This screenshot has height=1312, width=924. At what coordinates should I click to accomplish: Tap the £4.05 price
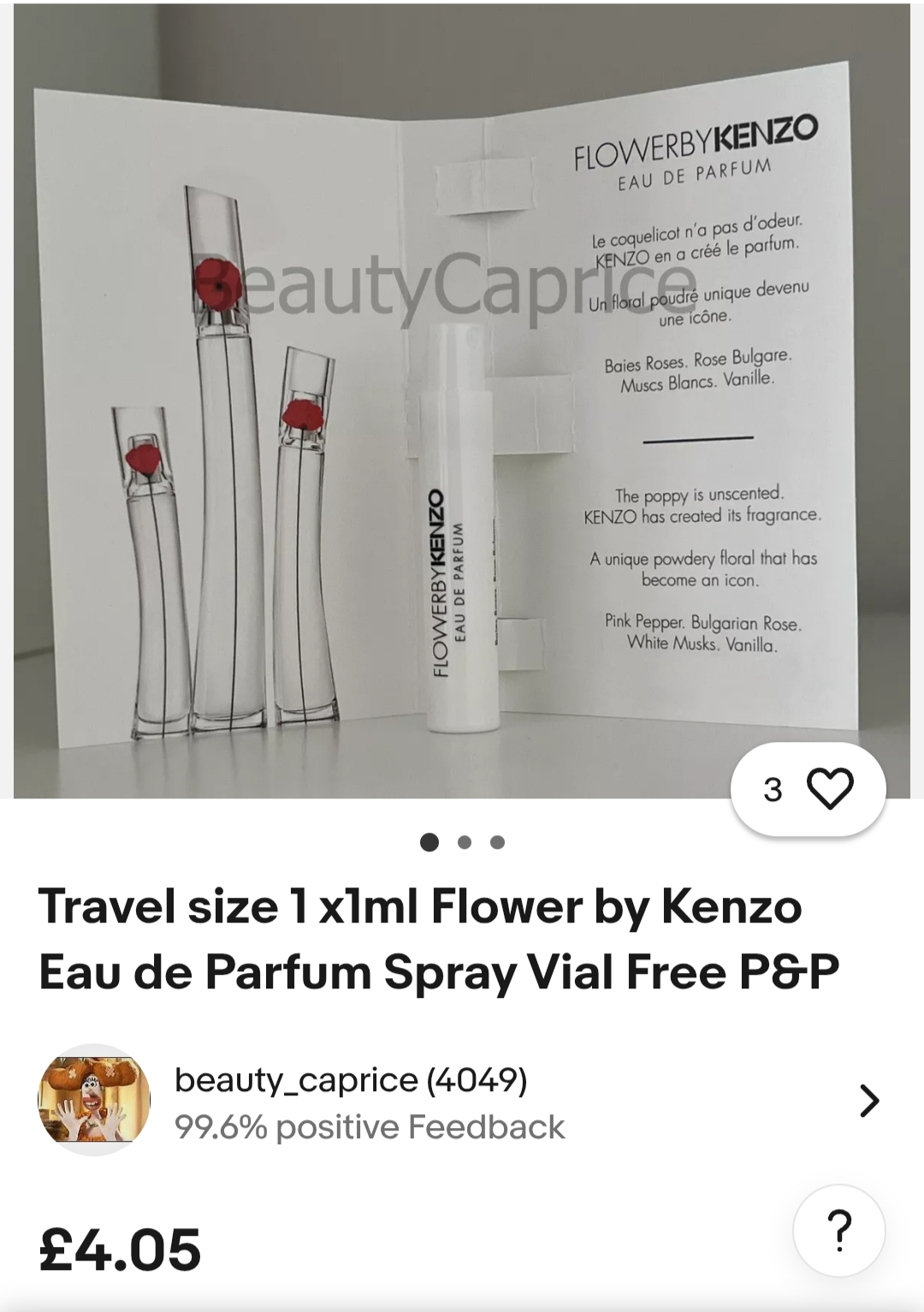click(120, 1250)
